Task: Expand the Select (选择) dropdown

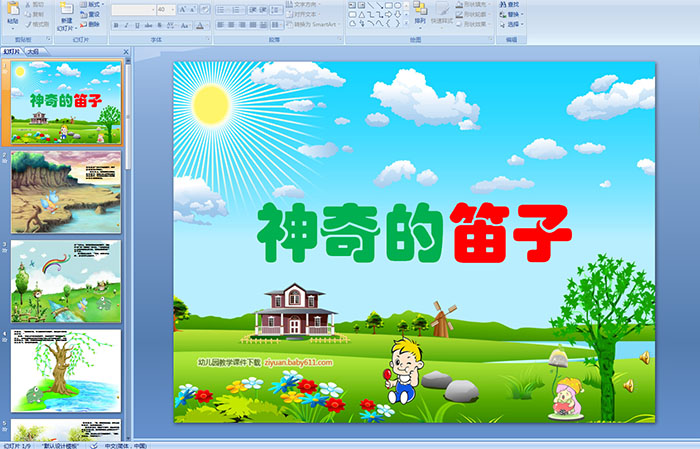Action: (x=513, y=24)
